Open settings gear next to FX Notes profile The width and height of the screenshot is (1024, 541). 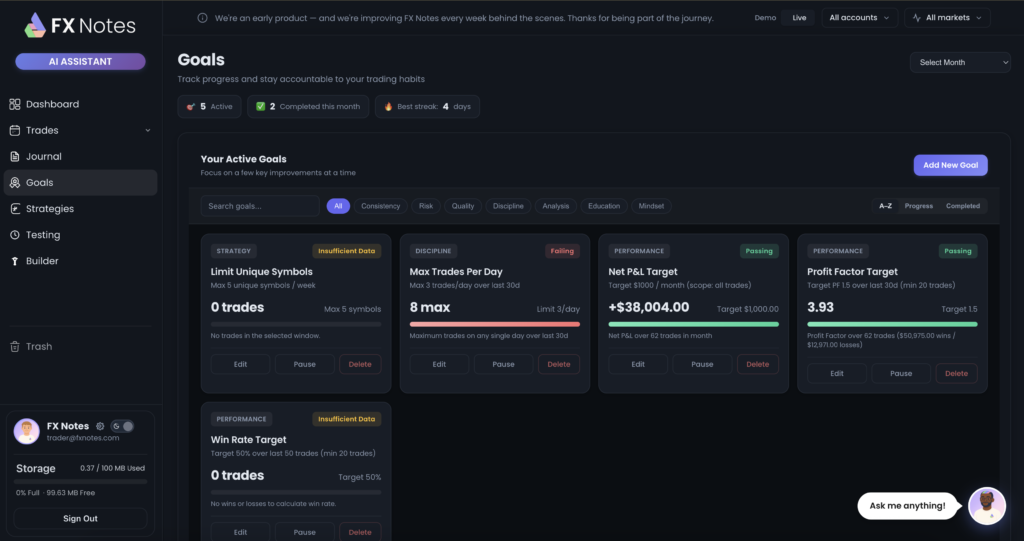point(100,426)
